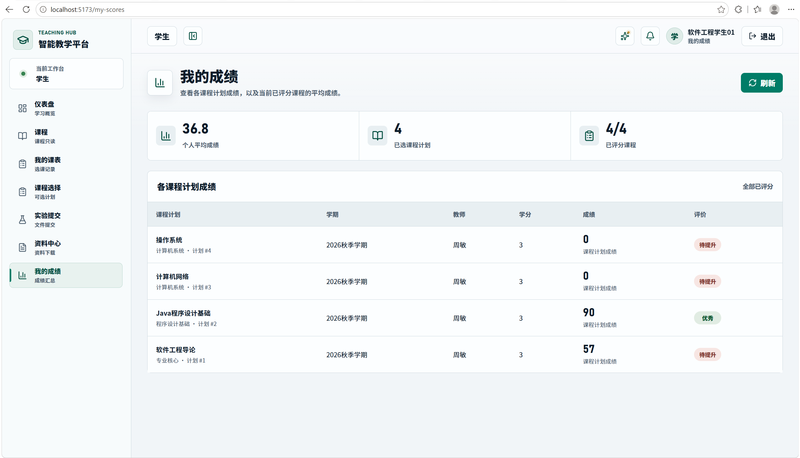Select 我的成绩 sidebar item
This screenshot has height=458, width=800.
66,275
